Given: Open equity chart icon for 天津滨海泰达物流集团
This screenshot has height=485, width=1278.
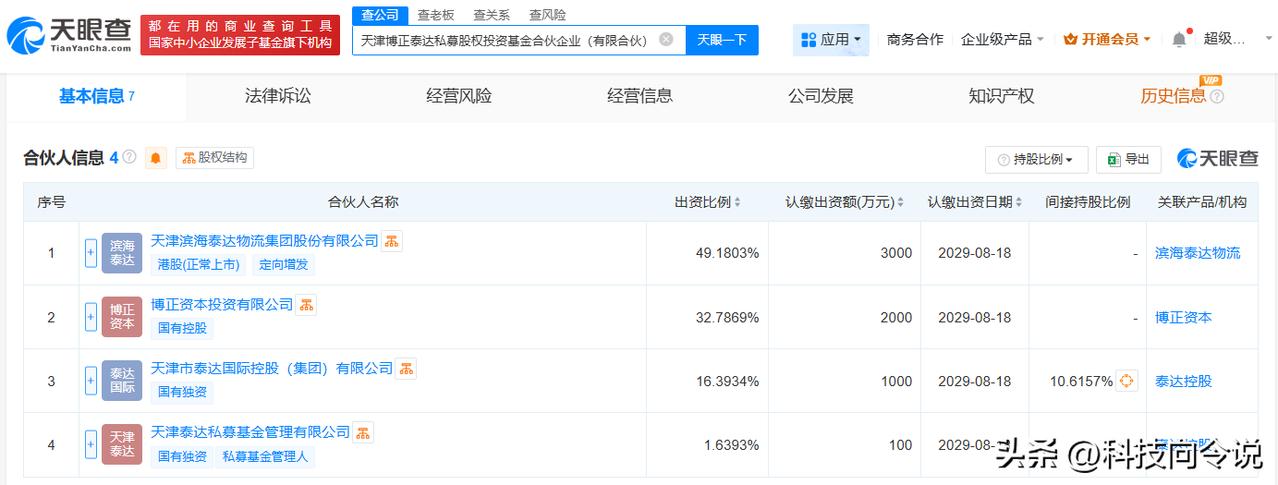Looking at the screenshot, I should [392, 241].
